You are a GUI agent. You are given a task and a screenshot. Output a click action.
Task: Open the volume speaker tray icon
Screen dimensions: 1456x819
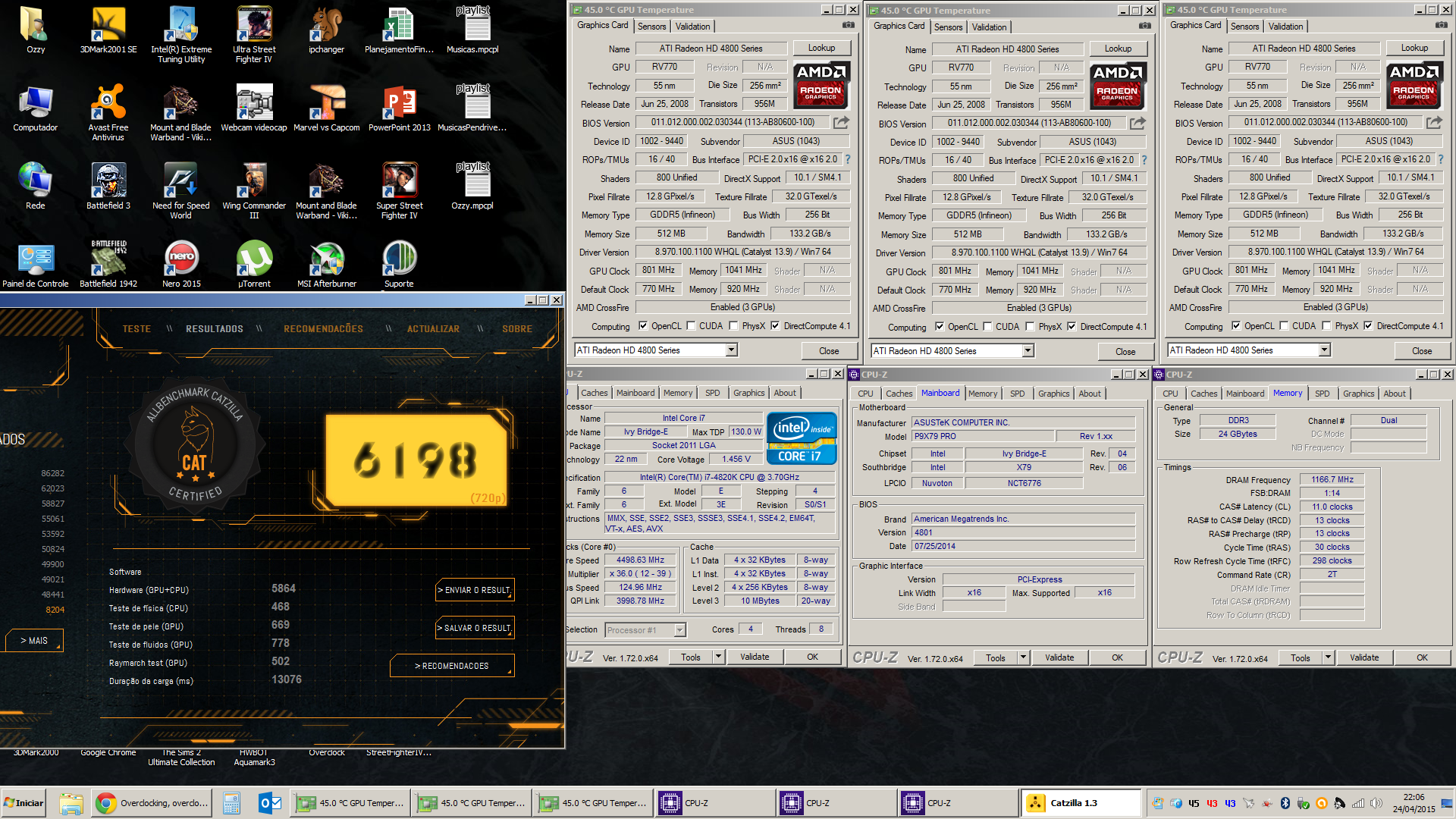pos(1376,803)
